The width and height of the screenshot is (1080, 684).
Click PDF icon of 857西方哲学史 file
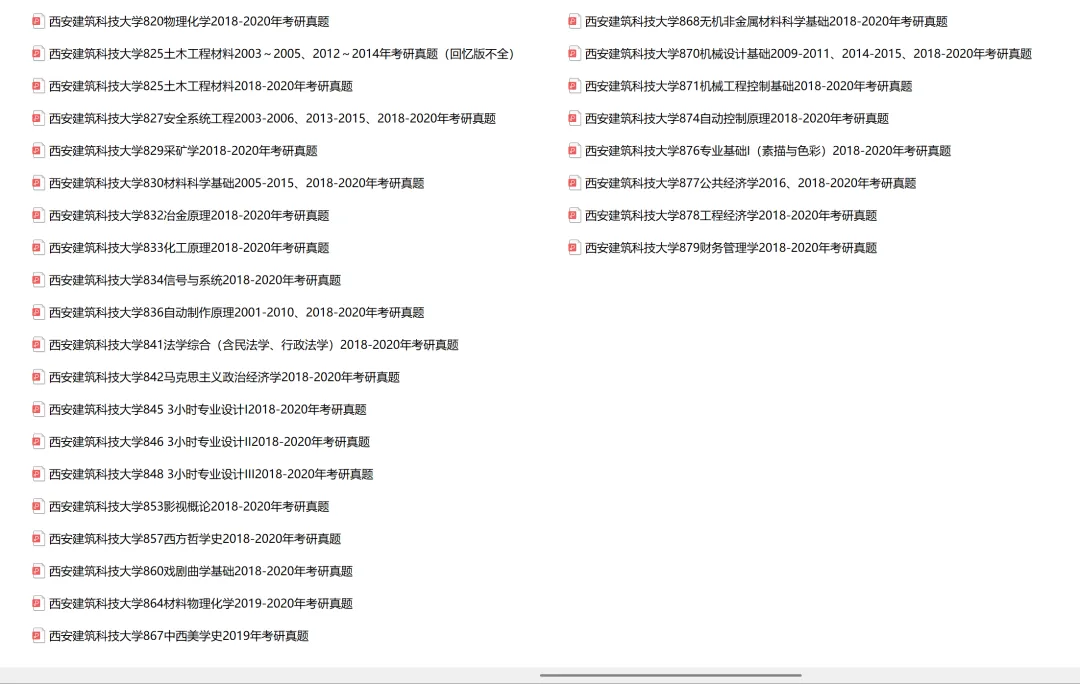(x=37, y=539)
